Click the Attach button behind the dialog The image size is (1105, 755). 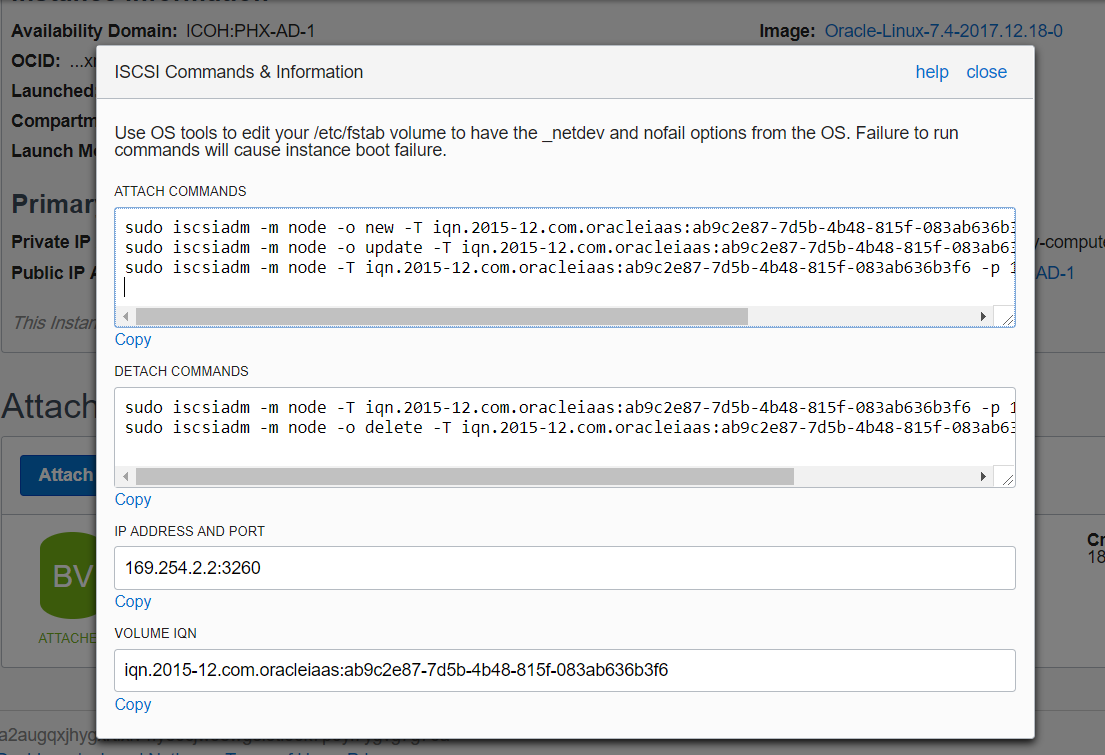tap(58, 475)
